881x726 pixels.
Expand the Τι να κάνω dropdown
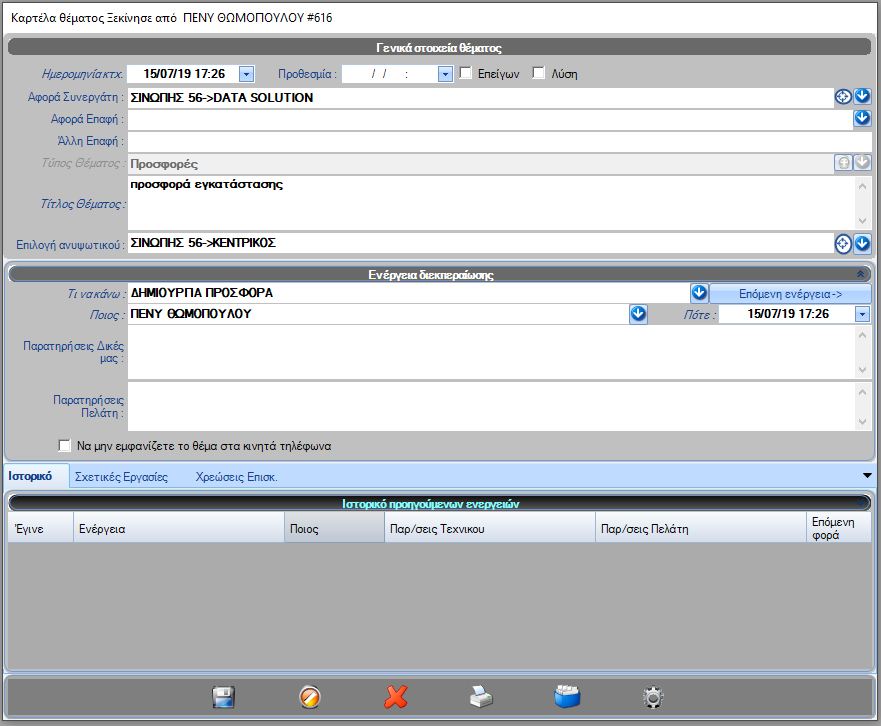click(700, 293)
